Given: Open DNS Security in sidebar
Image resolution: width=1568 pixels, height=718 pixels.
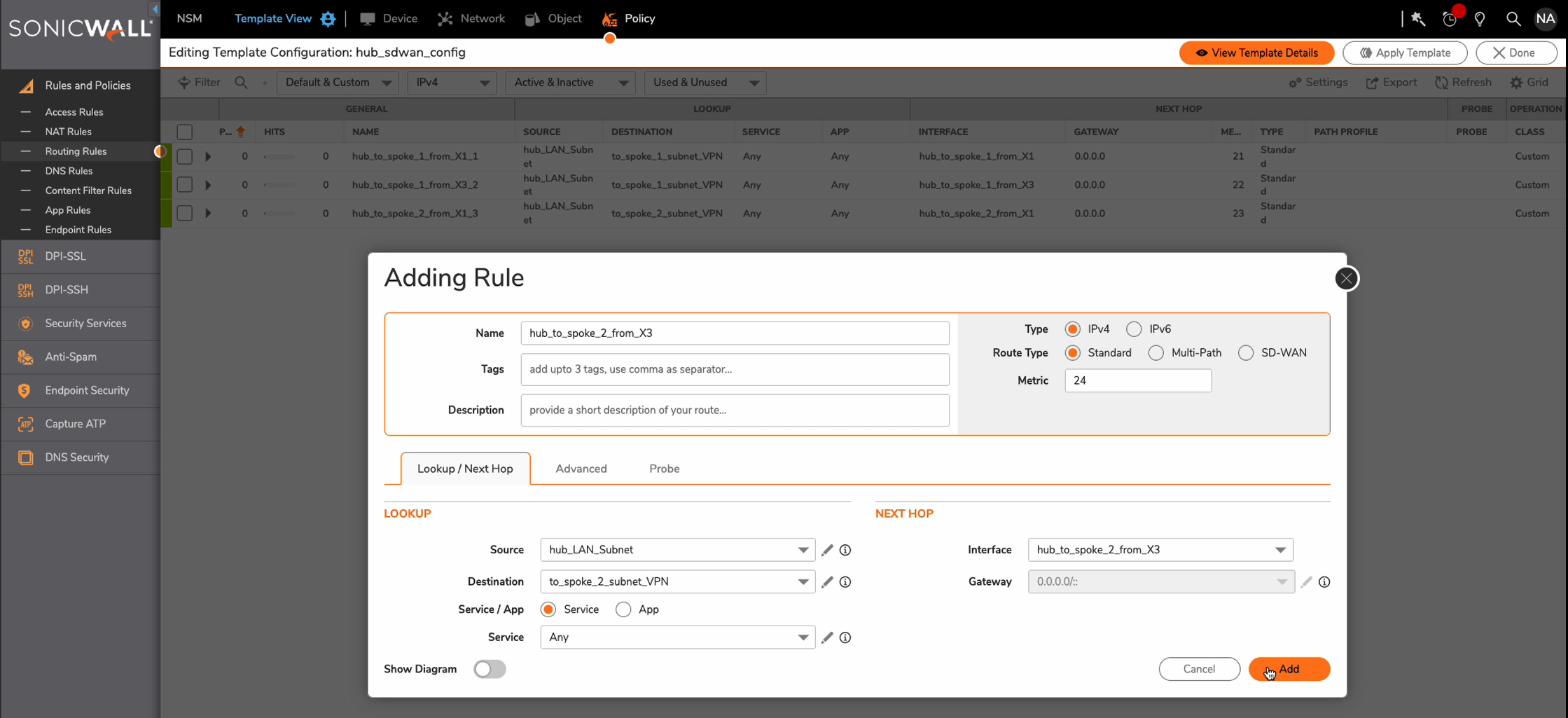Looking at the screenshot, I should click(x=81, y=457).
